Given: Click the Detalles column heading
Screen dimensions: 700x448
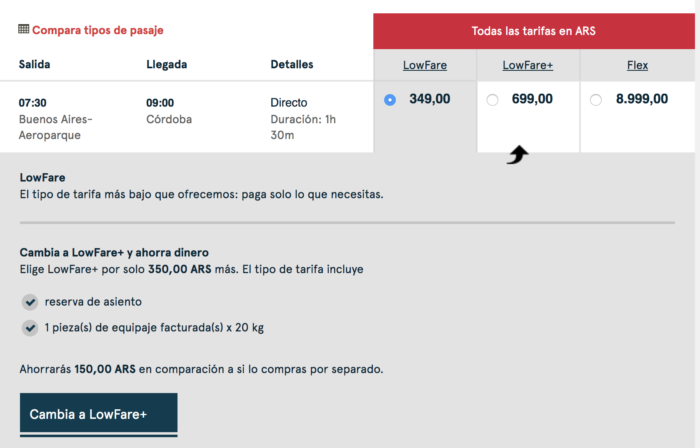Looking at the screenshot, I should click(292, 65).
